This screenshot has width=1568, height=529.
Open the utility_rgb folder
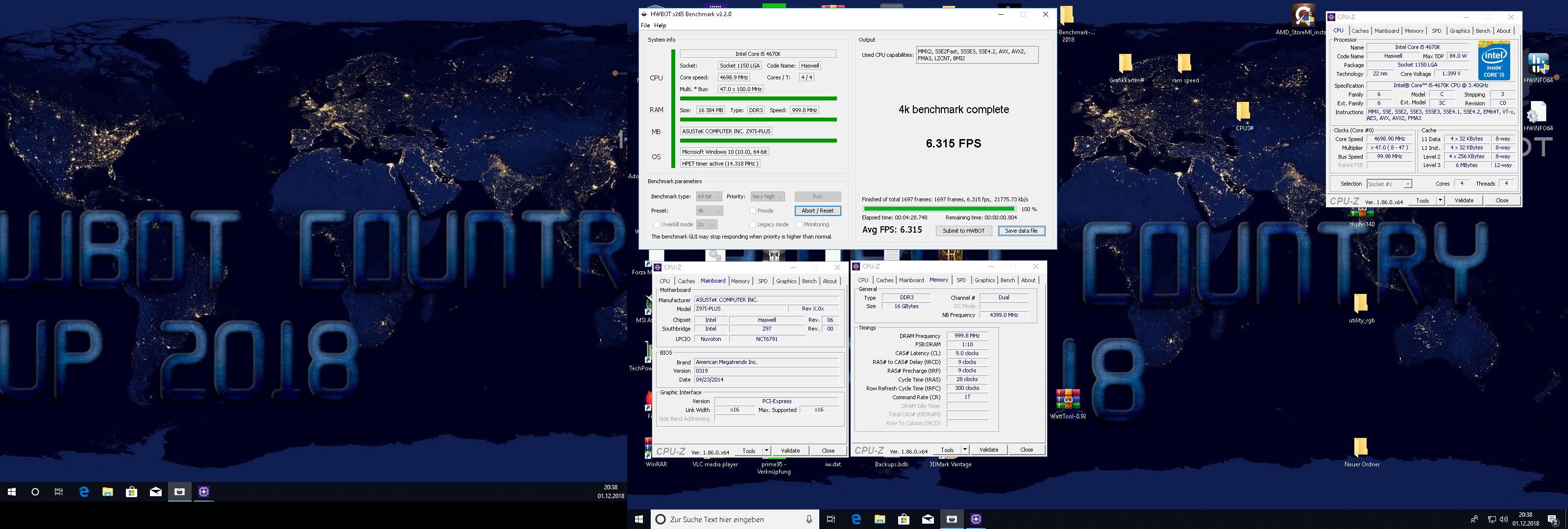click(1361, 303)
